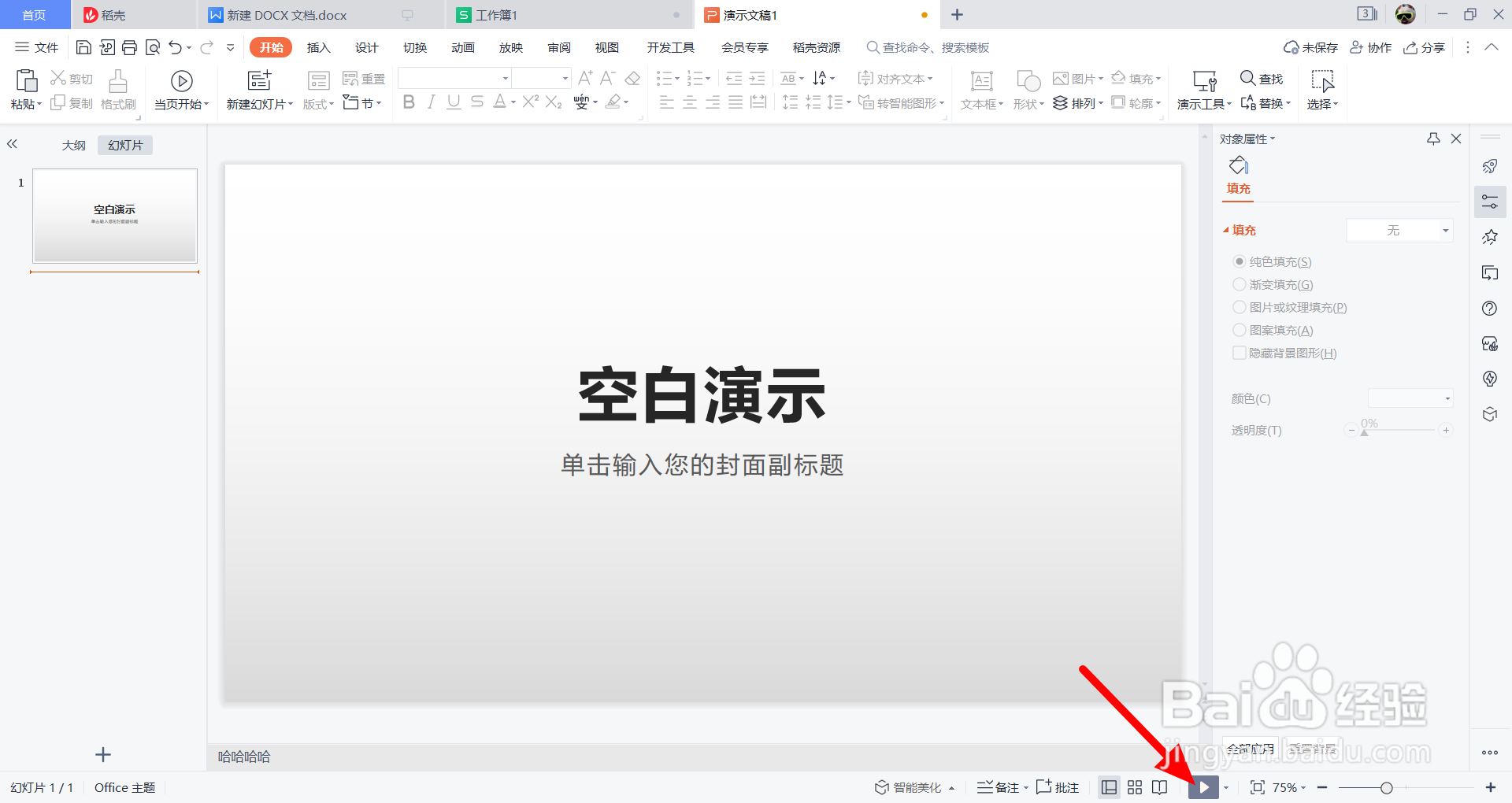Viewport: 1512px width, 803px height.
Task: Click the zoom in plus button
Action: pos(1490,787)
